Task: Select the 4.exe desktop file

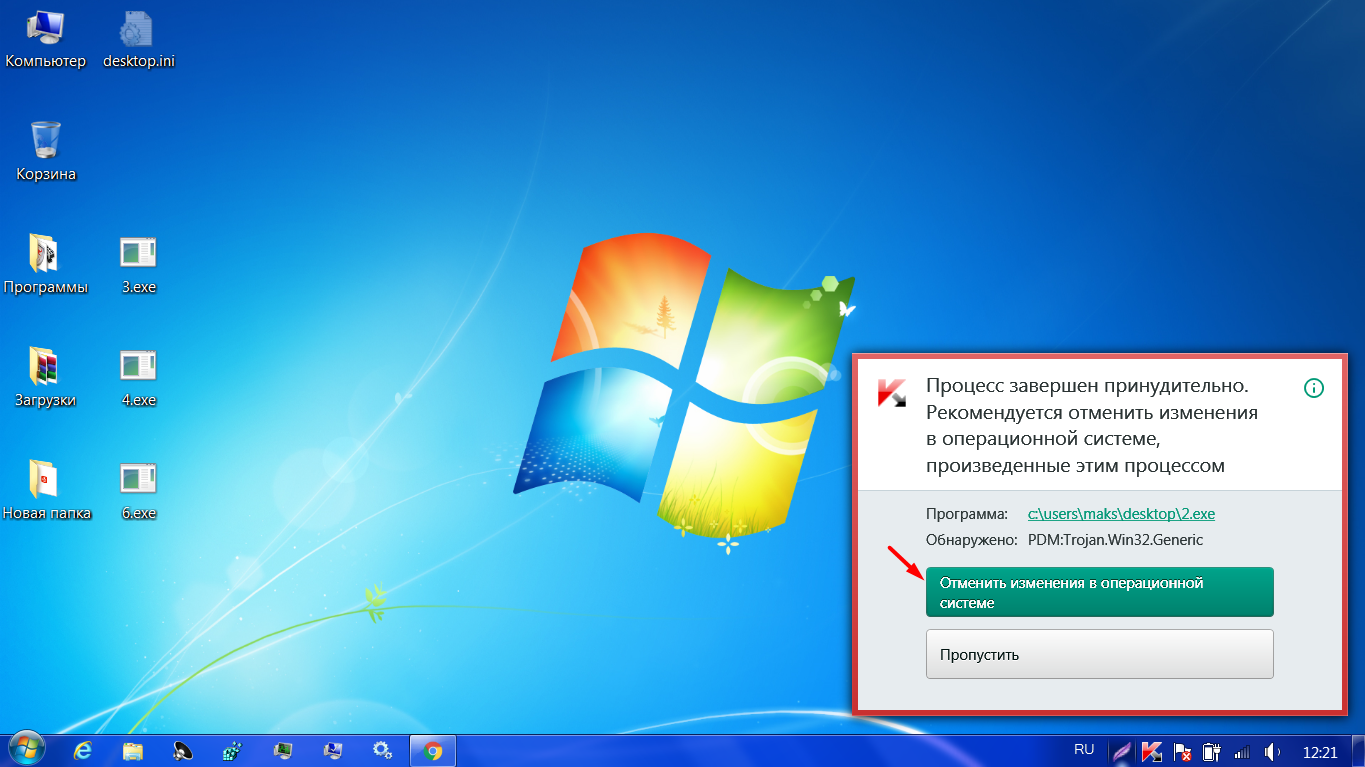Action: tap(139, 378)
